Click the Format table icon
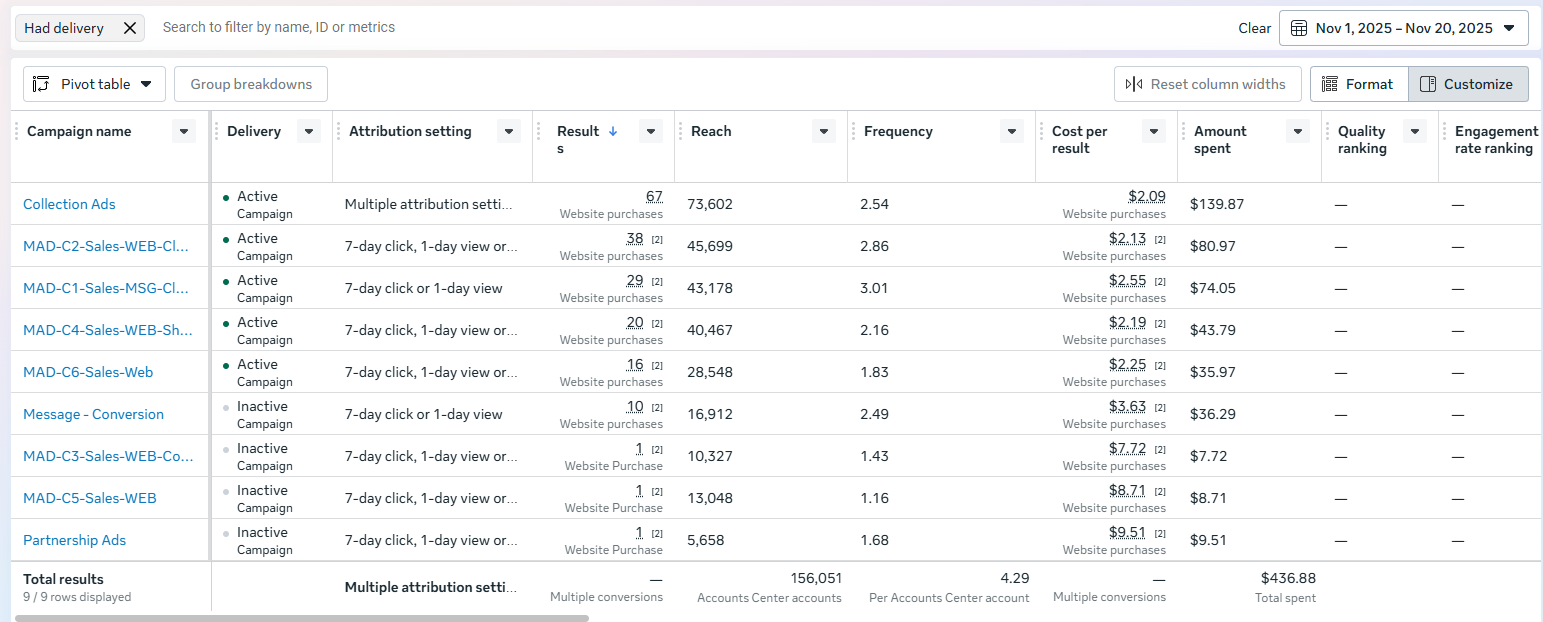 pos(1330,84)
